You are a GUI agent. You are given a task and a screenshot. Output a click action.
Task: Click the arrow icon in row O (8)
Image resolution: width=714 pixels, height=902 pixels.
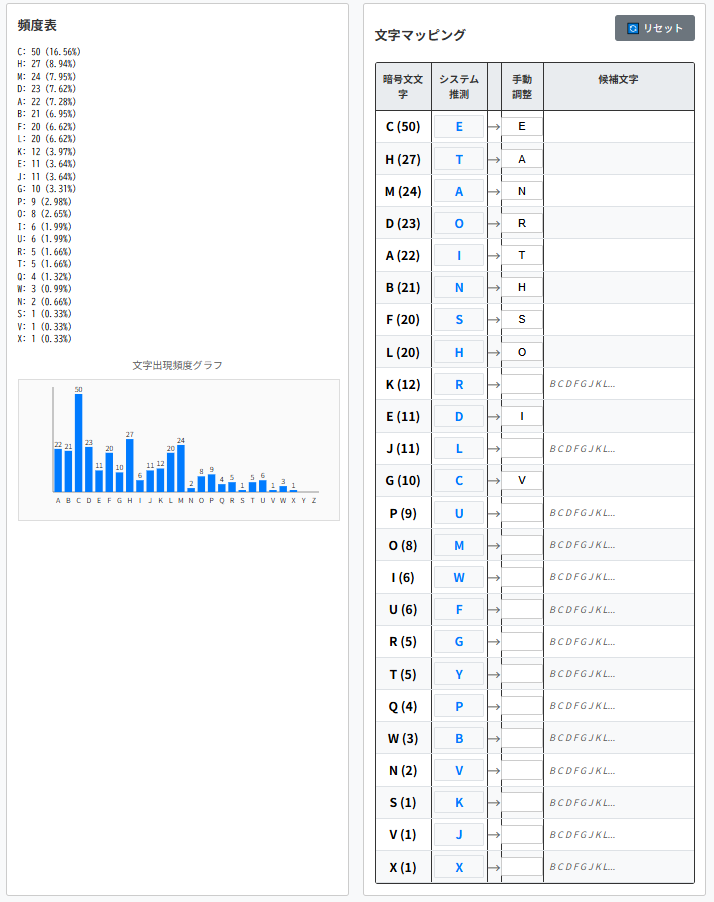point(494,545)
